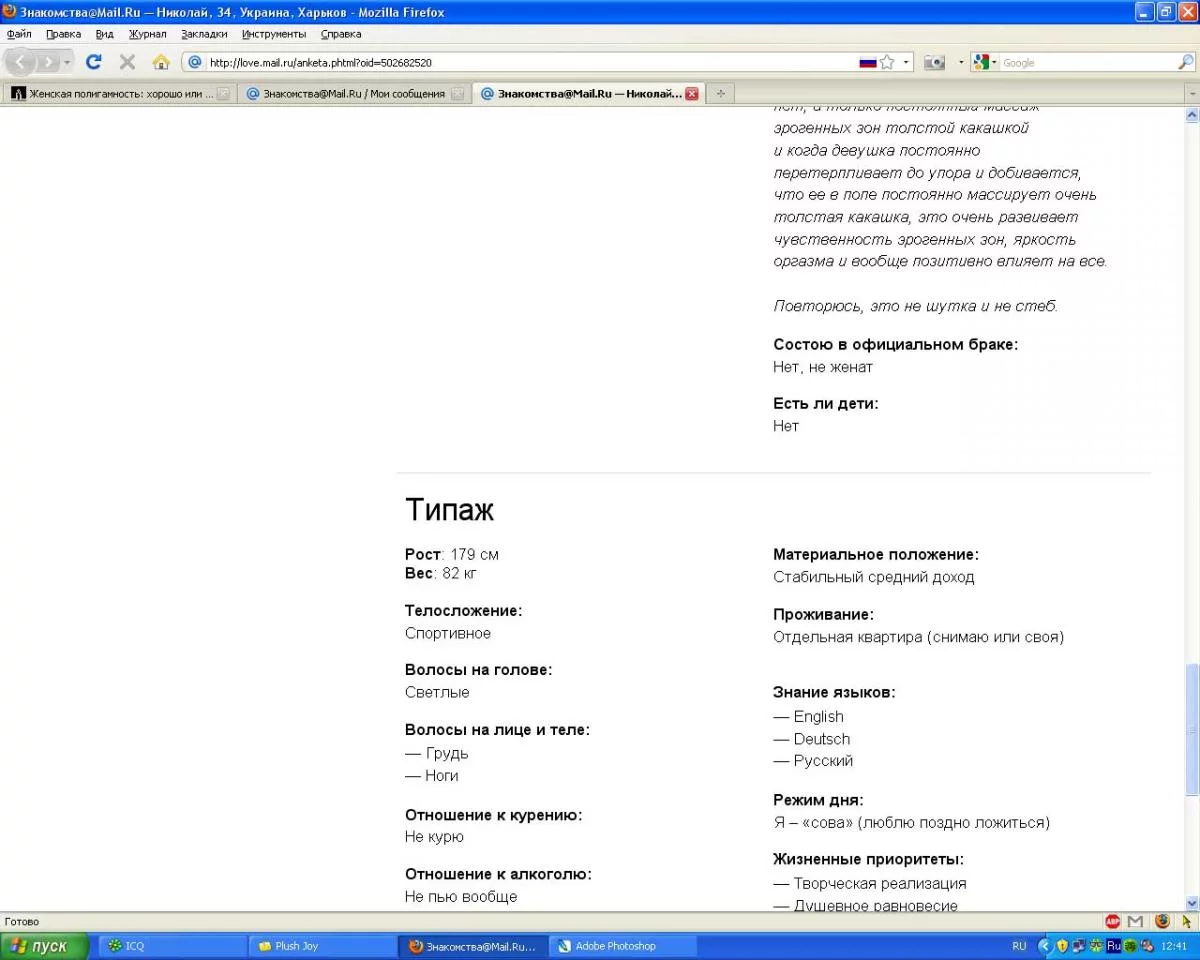Click the camera screenshot toolbar icon
Image resolution: width=1200 pixels, height=960 pixels.
[934, 62]
